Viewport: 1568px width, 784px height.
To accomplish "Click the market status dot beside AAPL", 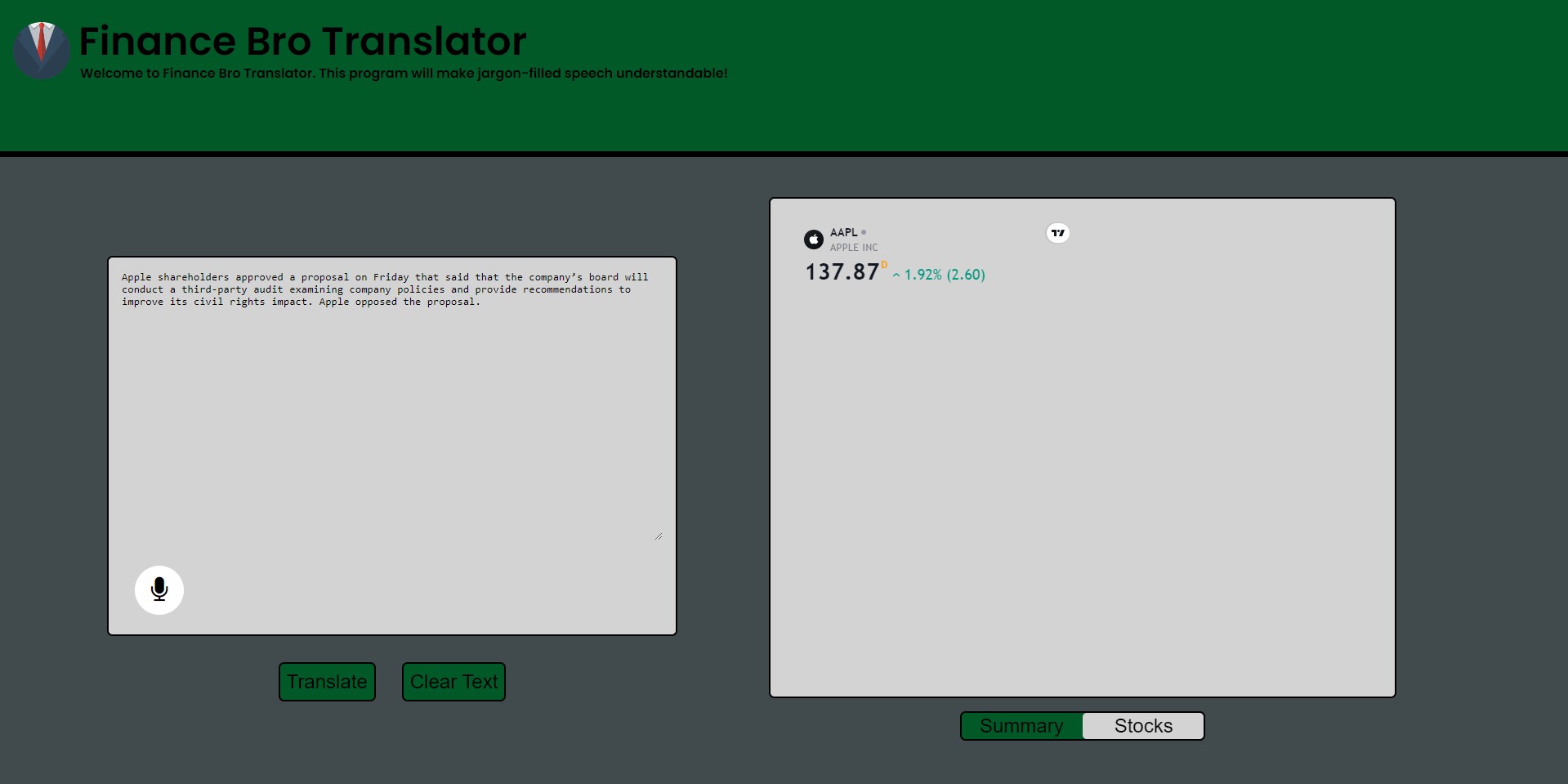I will 864,232.
